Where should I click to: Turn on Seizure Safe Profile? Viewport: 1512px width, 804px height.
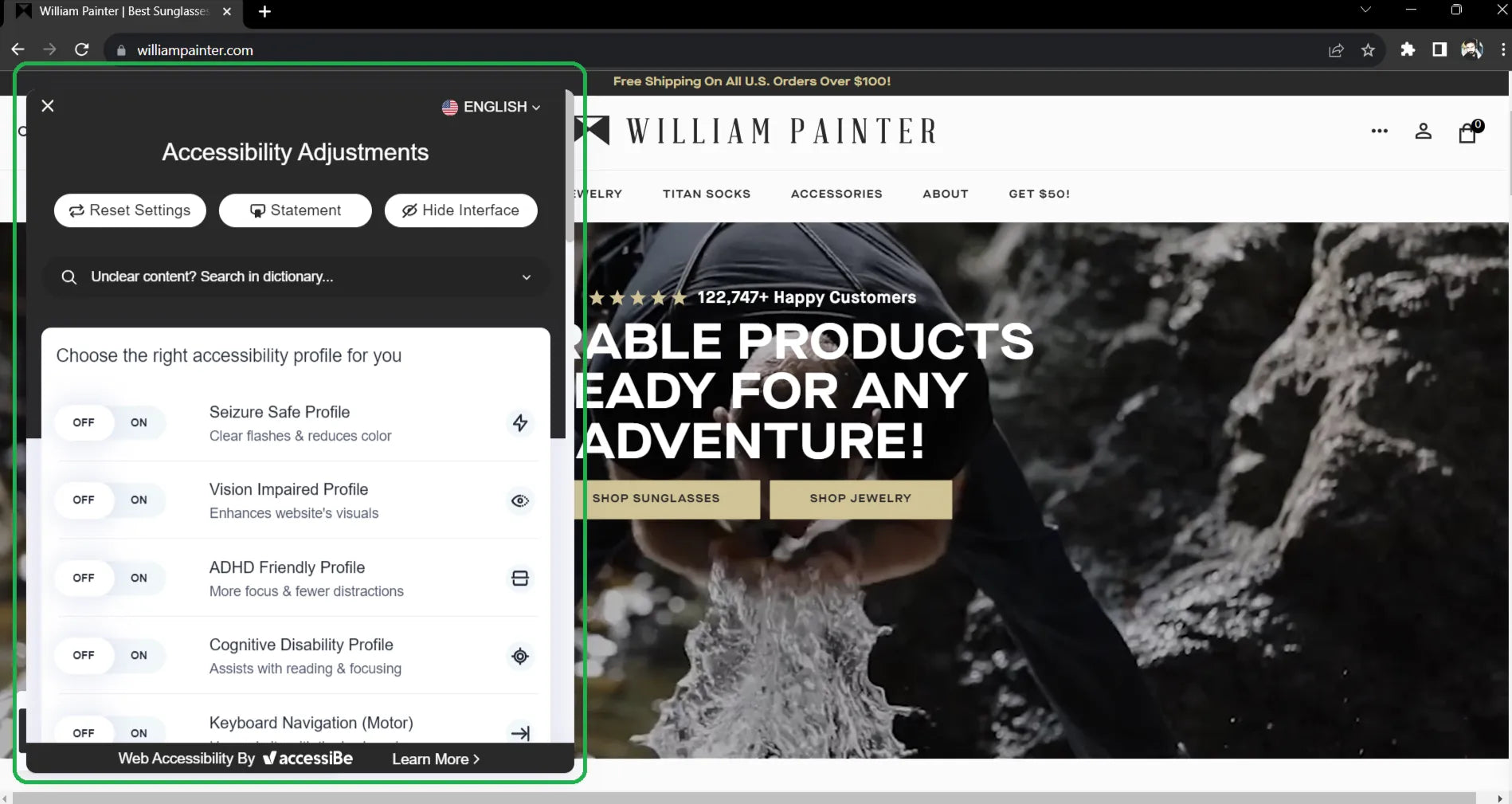139,422
